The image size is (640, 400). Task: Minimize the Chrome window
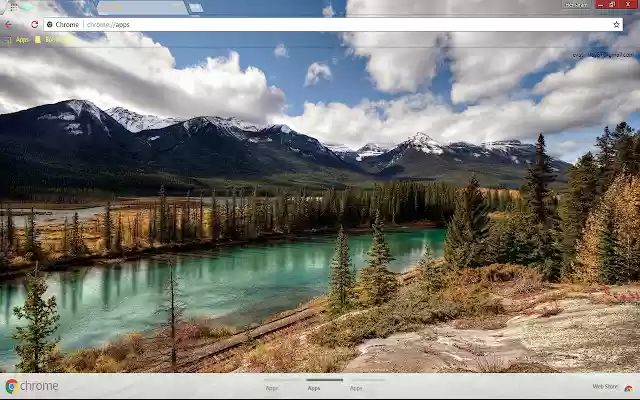[601, 4]
